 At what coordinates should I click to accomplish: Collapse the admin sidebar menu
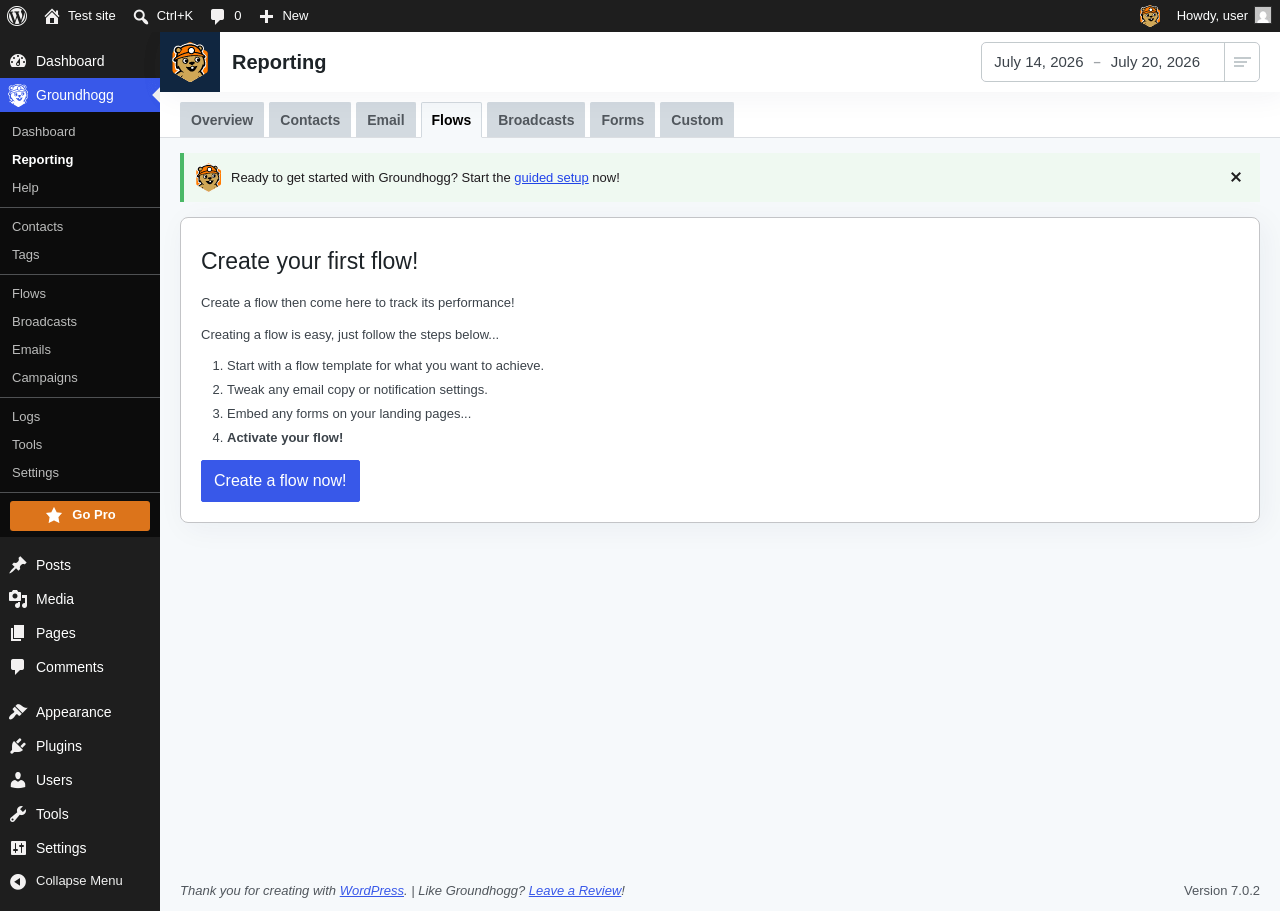80,881
